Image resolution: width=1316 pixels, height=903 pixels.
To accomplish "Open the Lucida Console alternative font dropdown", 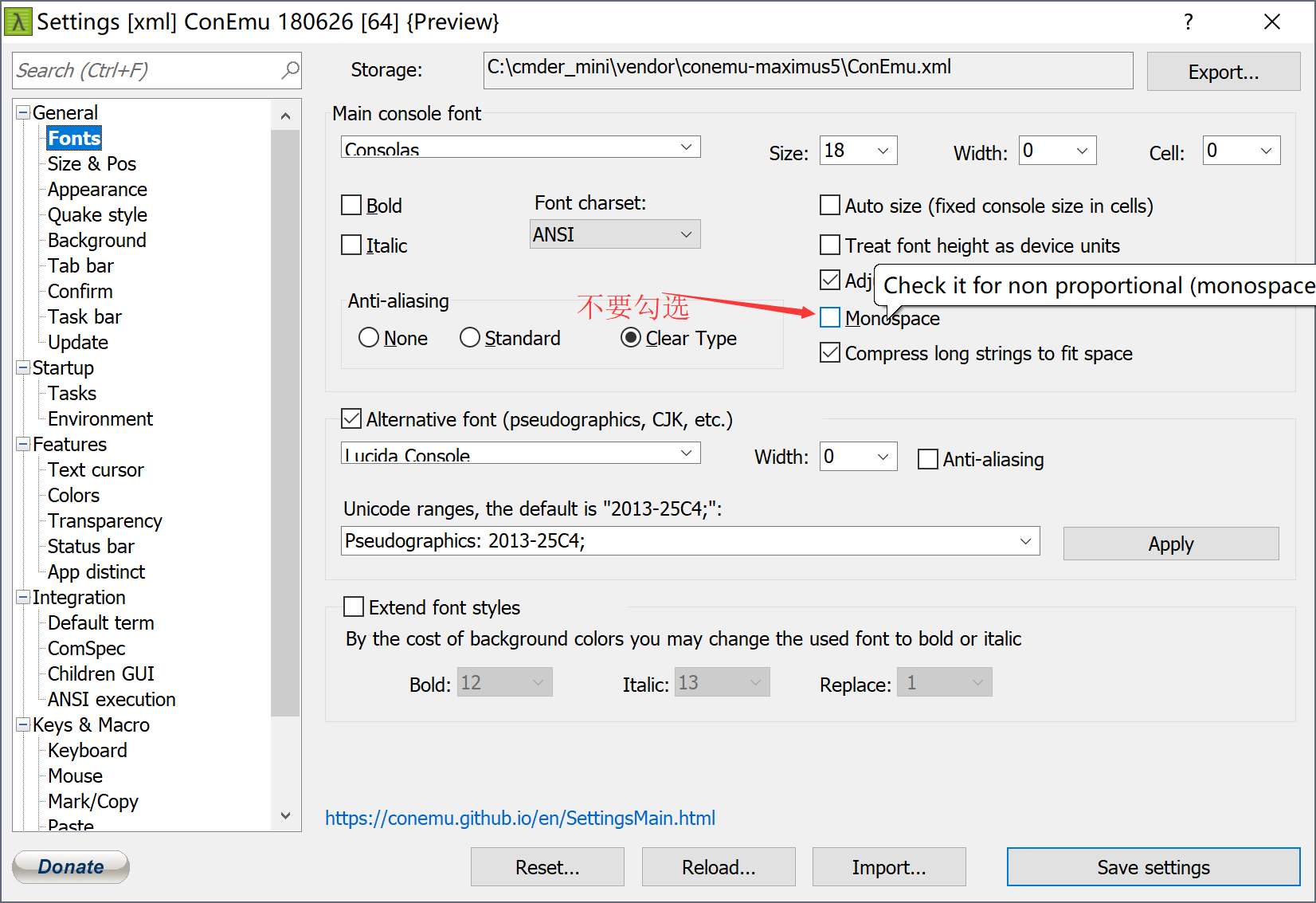I will pos(521,453).
